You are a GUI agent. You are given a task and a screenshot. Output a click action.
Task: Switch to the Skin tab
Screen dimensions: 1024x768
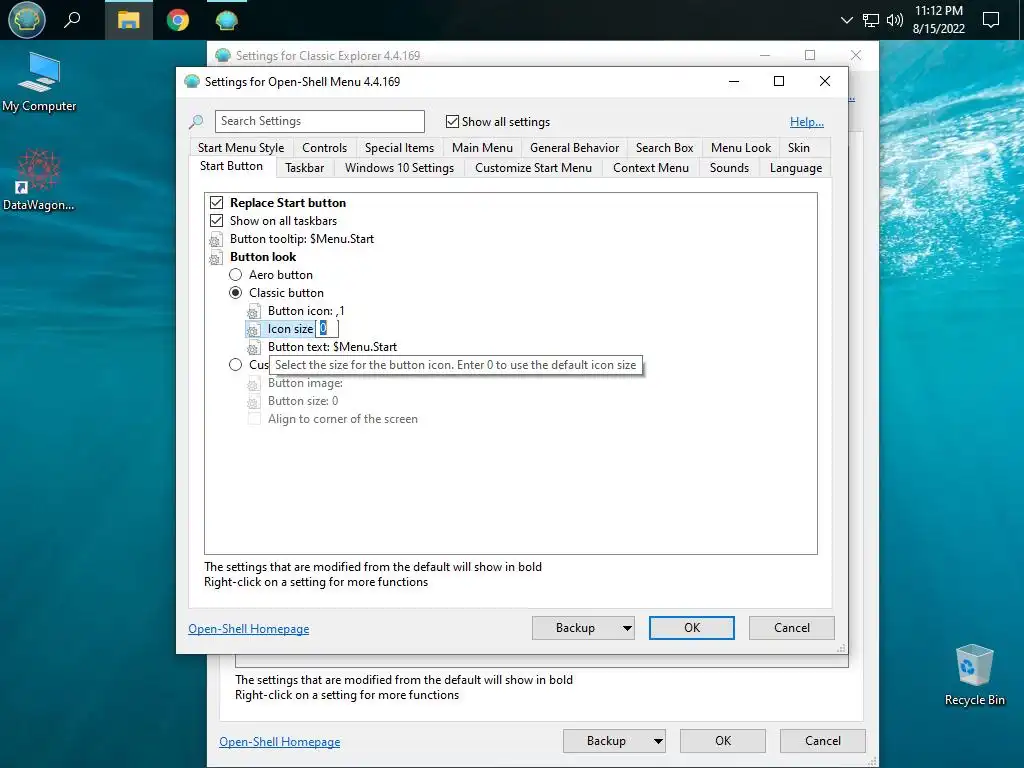[799, 148]
